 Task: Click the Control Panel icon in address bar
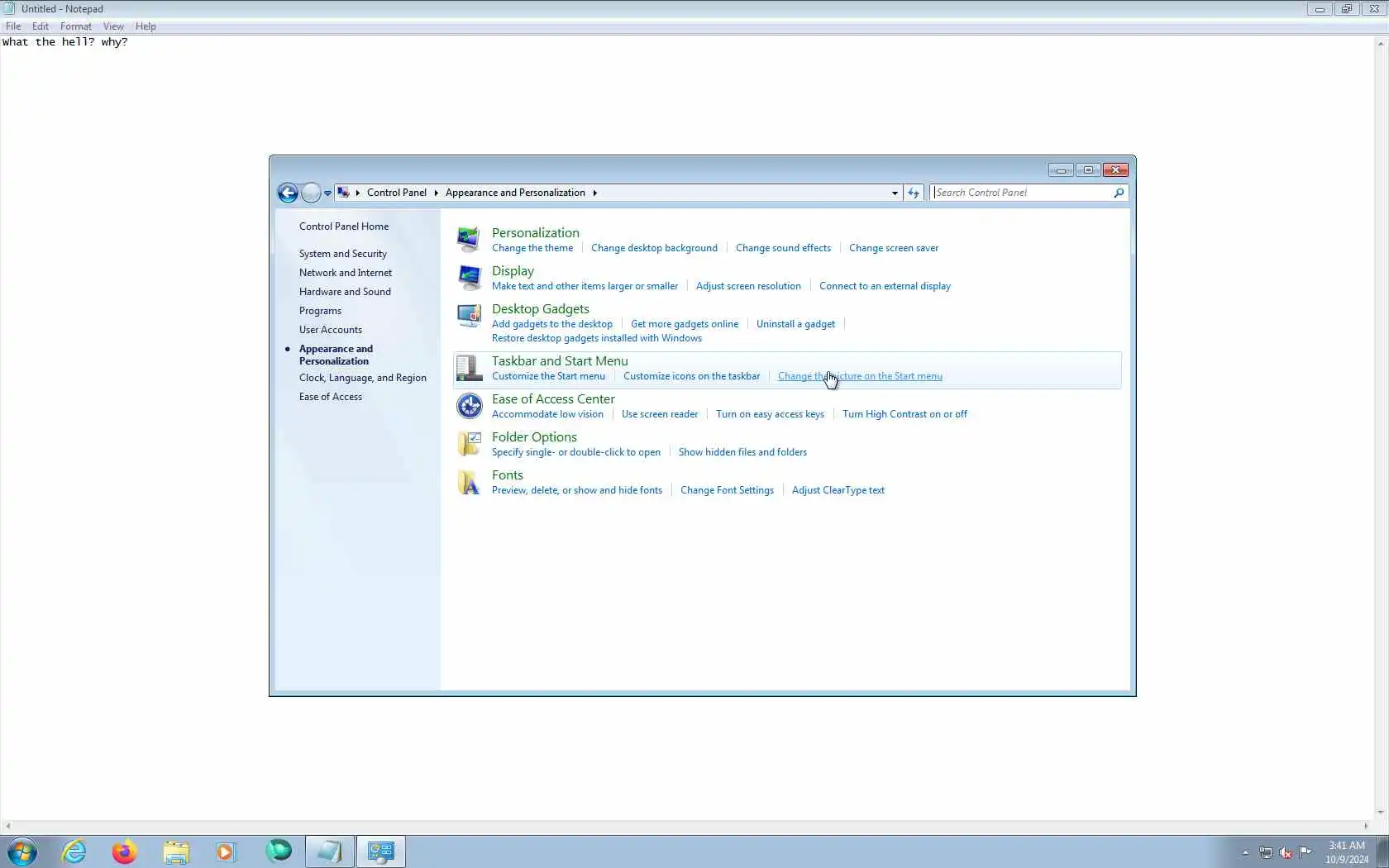tap(343, 193)
